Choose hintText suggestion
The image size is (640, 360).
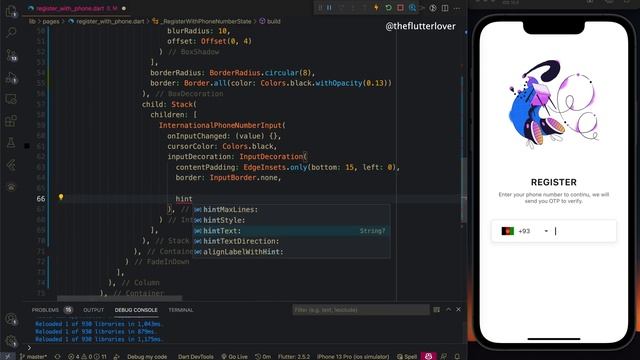click(291, 231)
